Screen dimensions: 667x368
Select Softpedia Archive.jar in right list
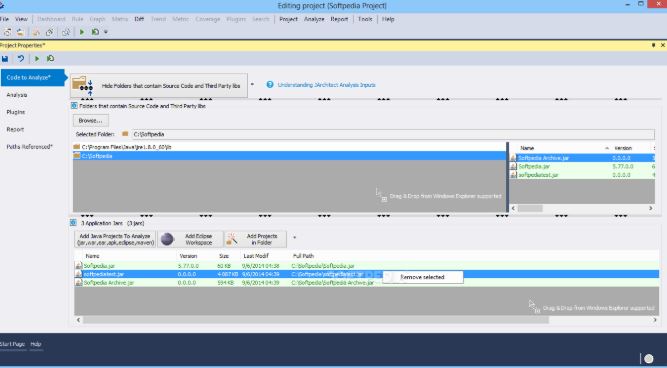pos(582,158)
